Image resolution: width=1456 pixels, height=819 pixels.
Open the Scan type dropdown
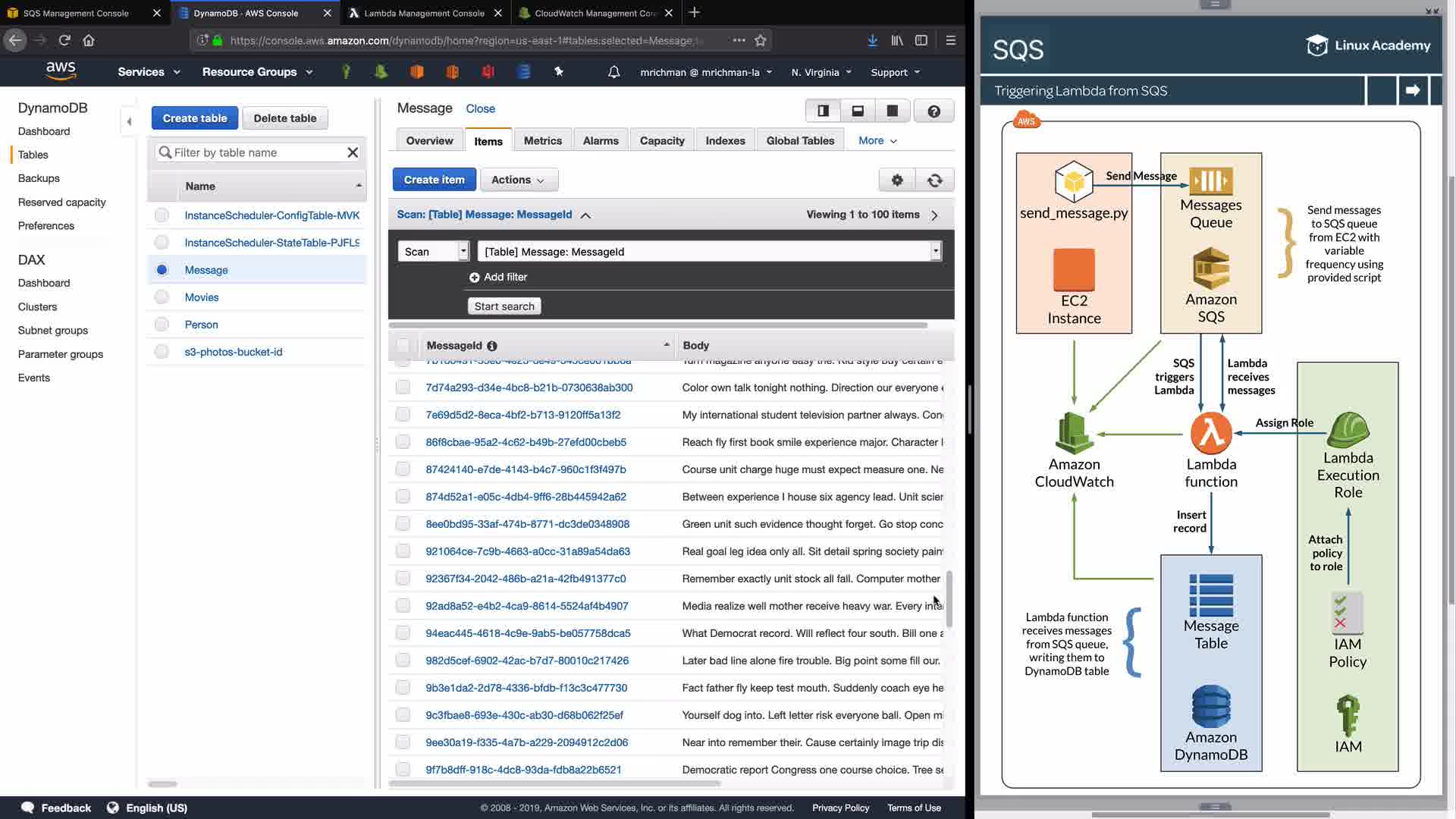(x=433, y=252)
